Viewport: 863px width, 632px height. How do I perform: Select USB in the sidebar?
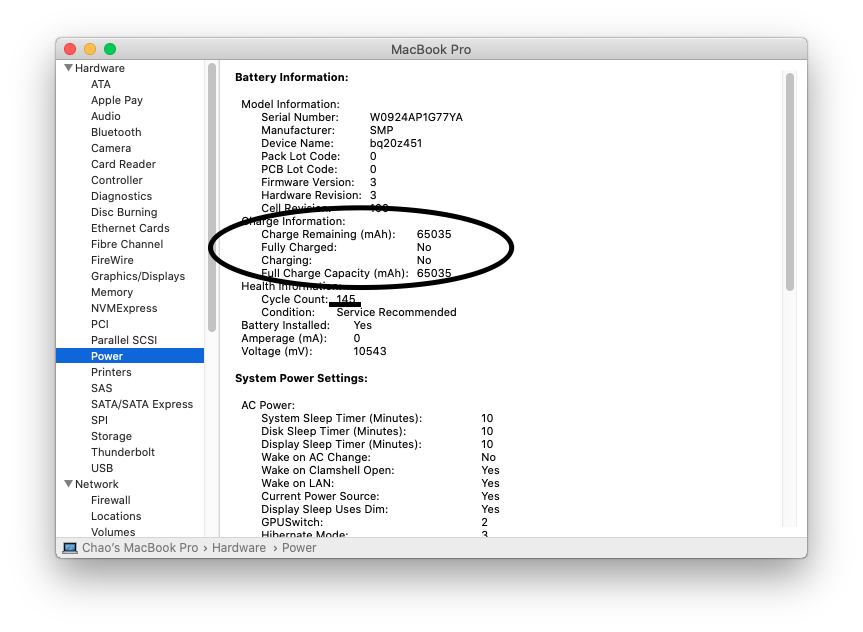coord(102,467)
